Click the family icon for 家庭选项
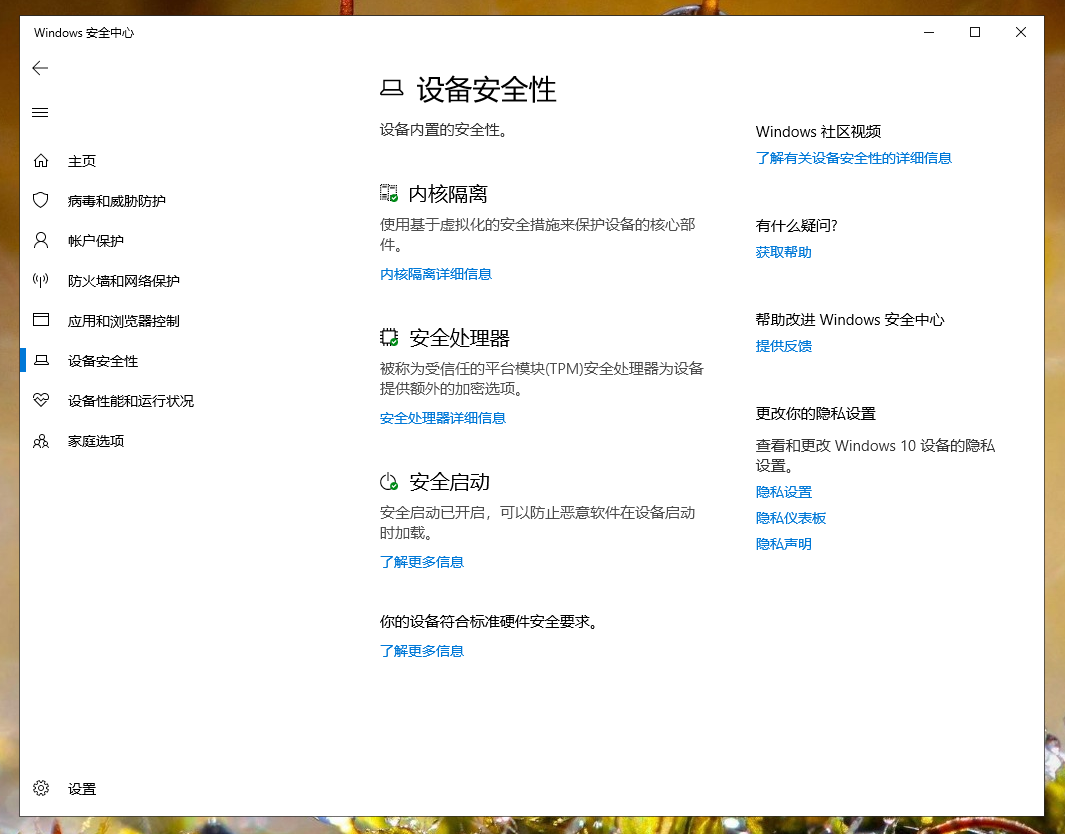1065x834 pixels. tap(41, 441)
